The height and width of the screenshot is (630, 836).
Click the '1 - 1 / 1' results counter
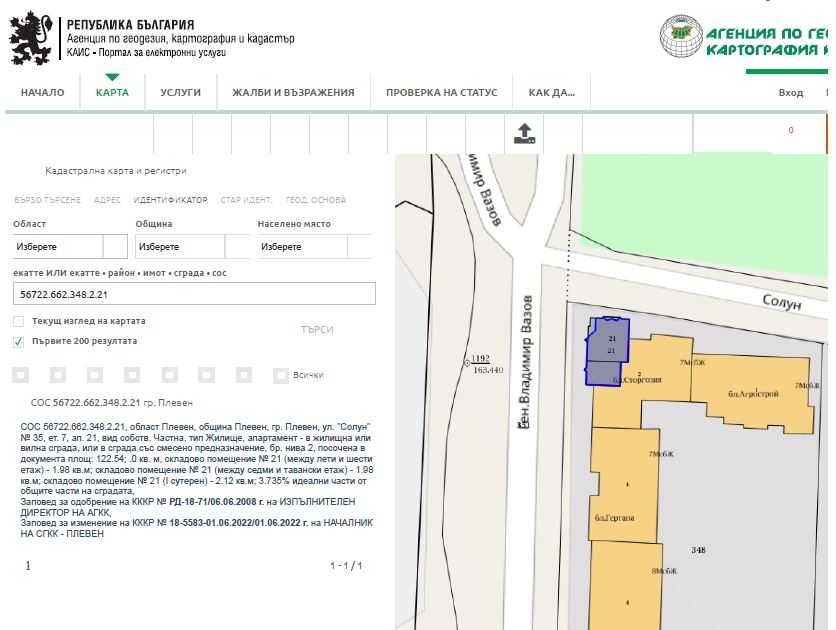click(346, 566)
